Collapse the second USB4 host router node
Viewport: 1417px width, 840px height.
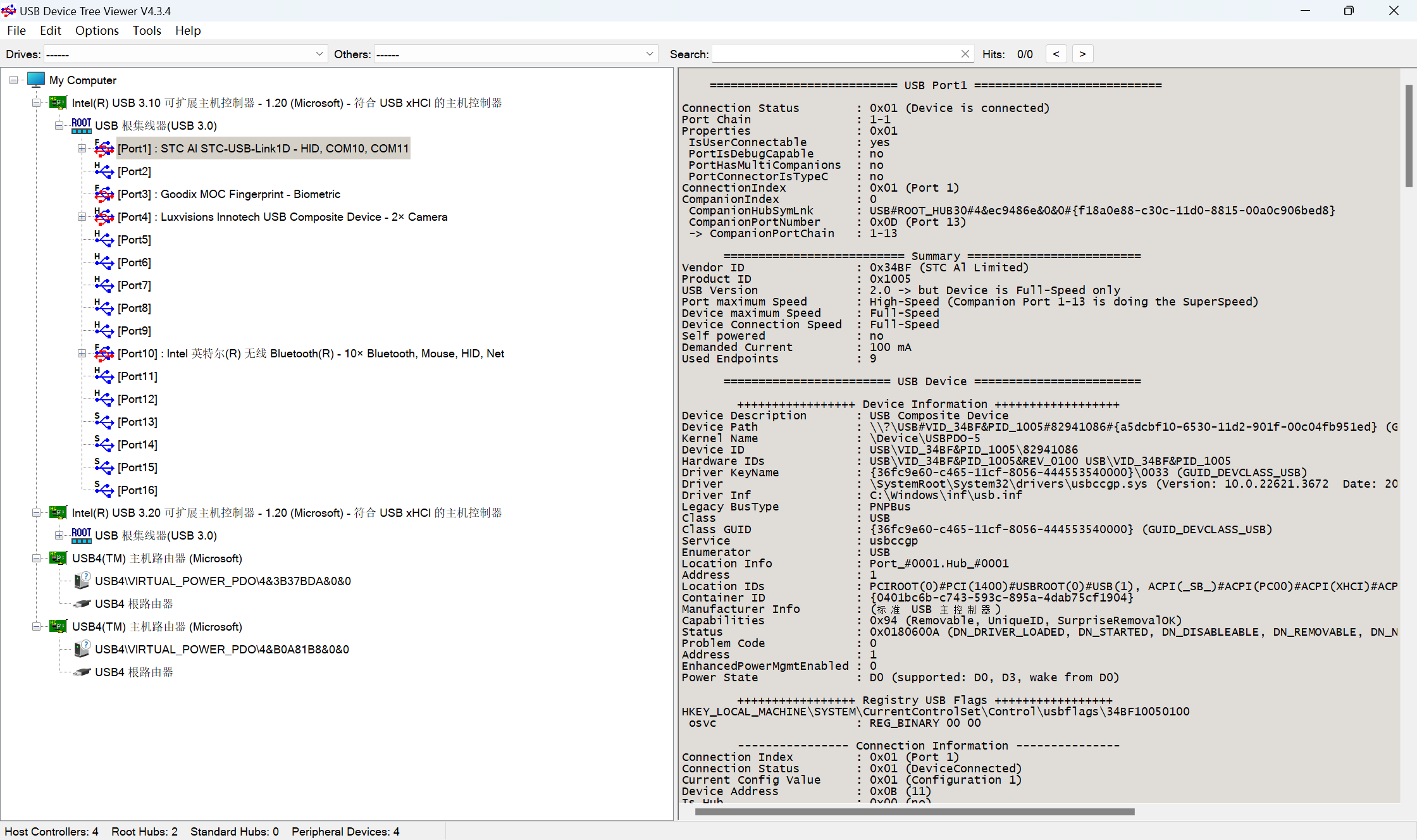[36, 626]
